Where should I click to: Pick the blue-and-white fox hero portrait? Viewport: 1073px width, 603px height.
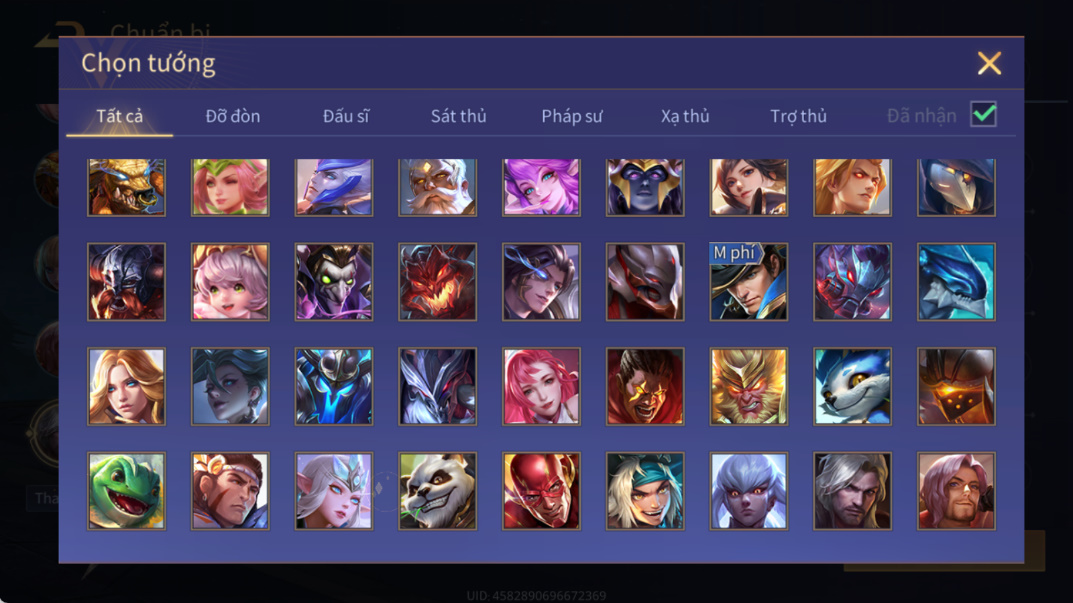pyautogui.click(x=853, y=387)
